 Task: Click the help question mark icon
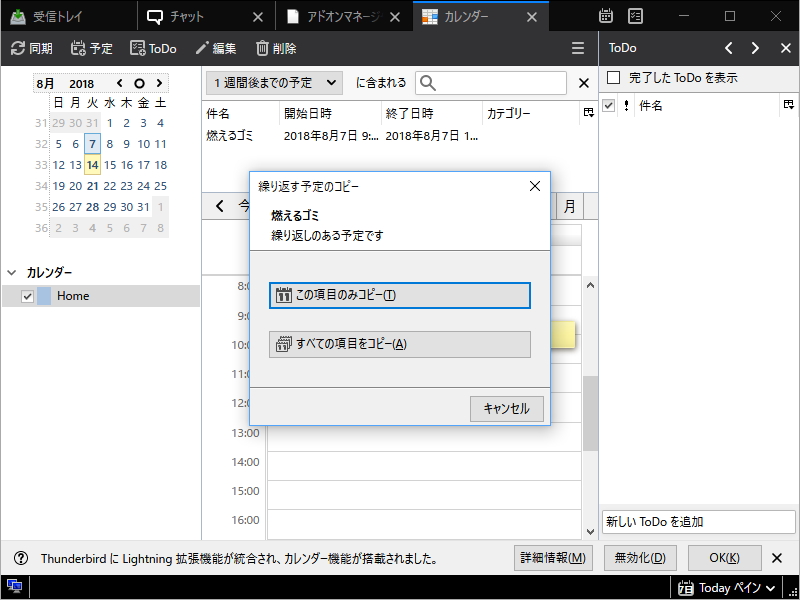click(x=20, y=558)
